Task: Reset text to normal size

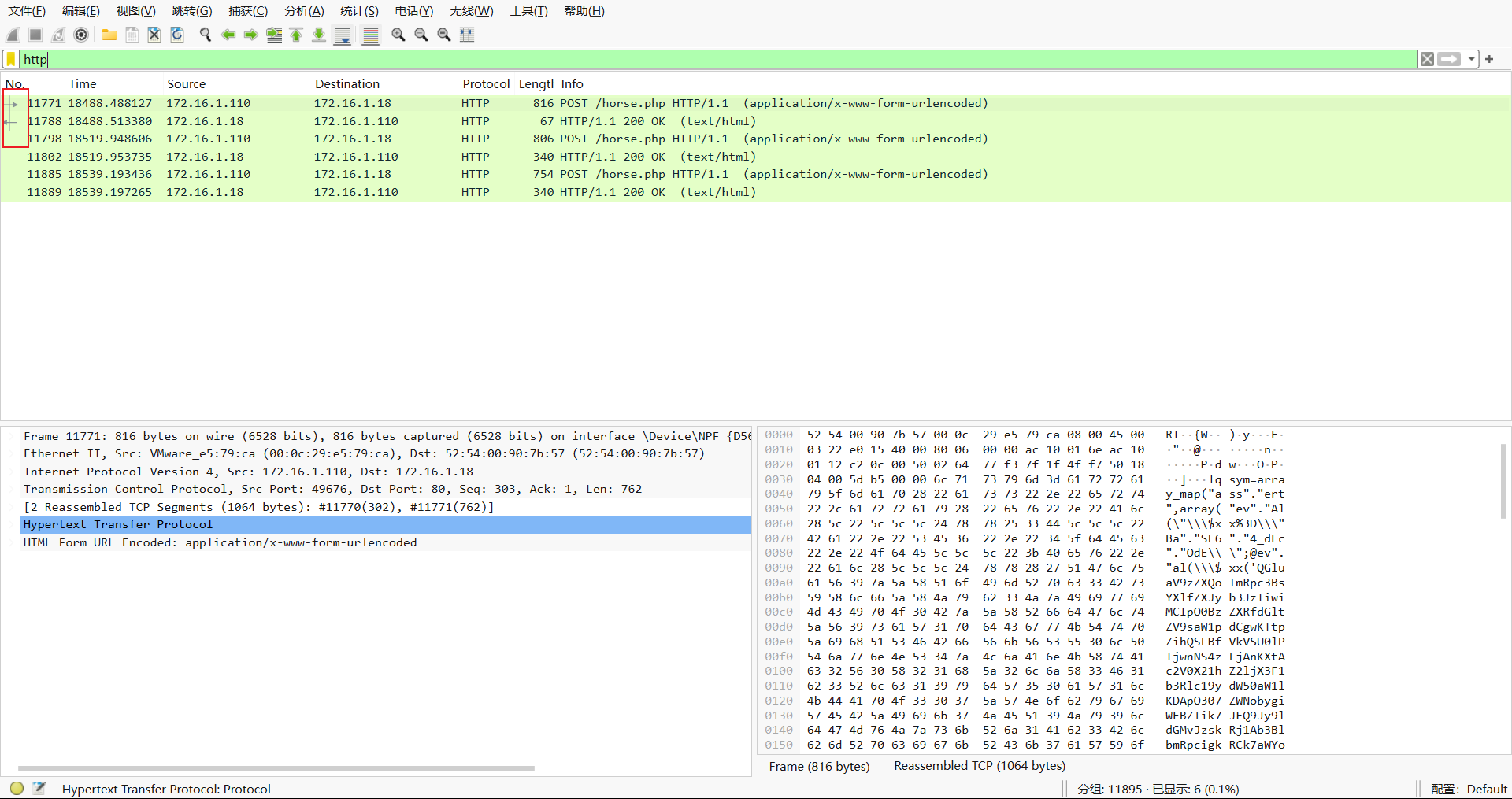Action: click(444, 35)
